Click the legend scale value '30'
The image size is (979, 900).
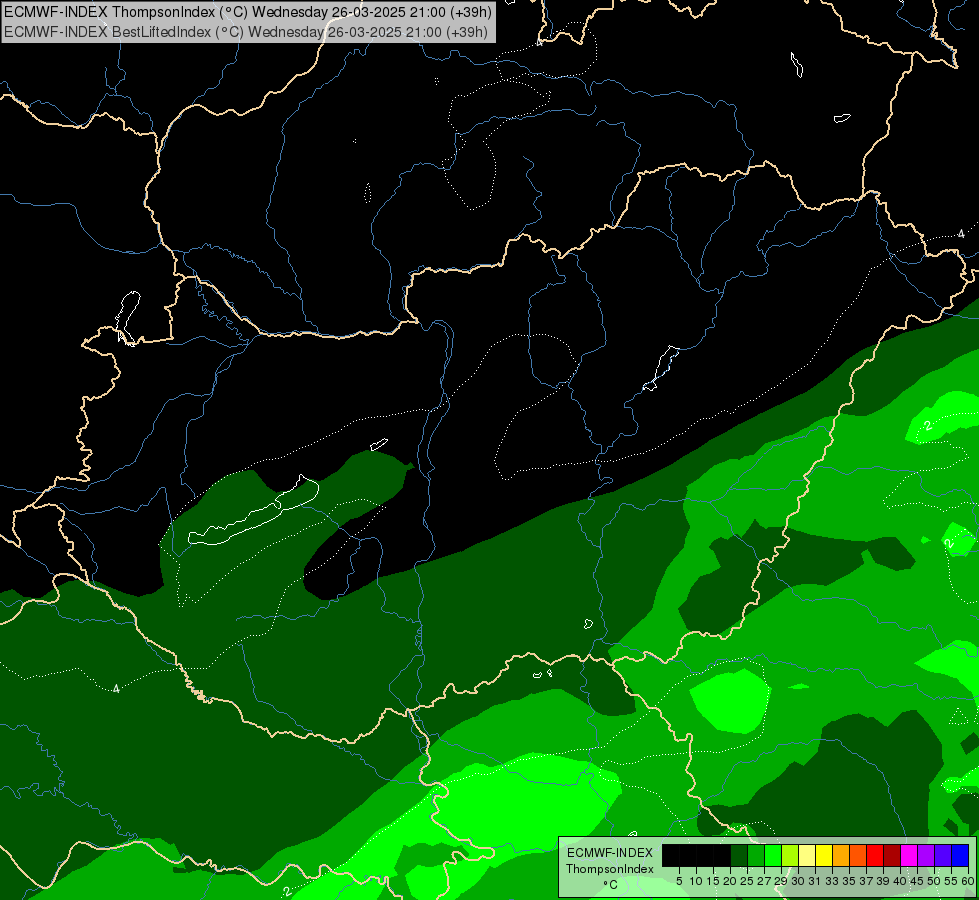click(798, 881)
